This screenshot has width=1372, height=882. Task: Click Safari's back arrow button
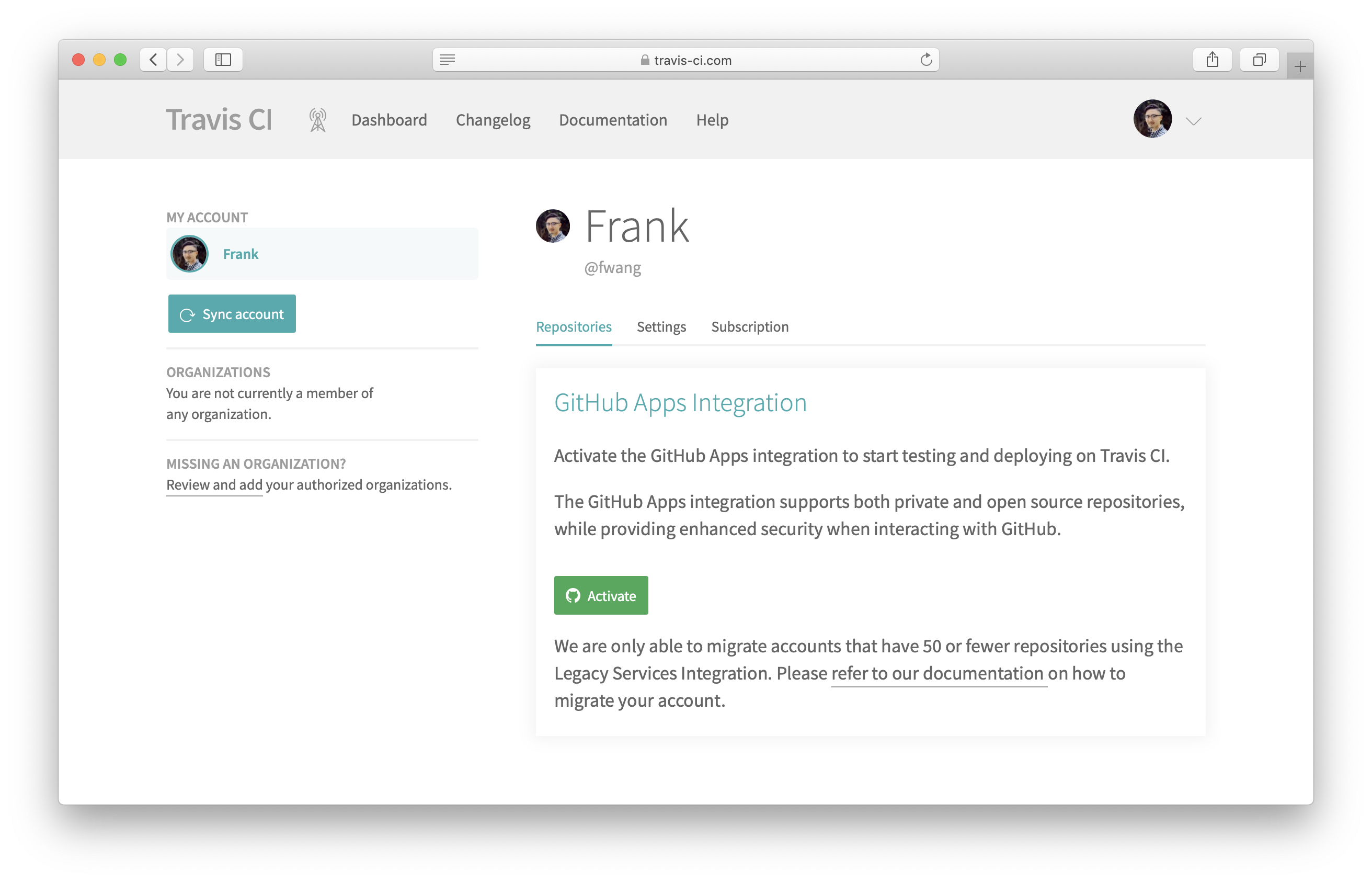153,60
